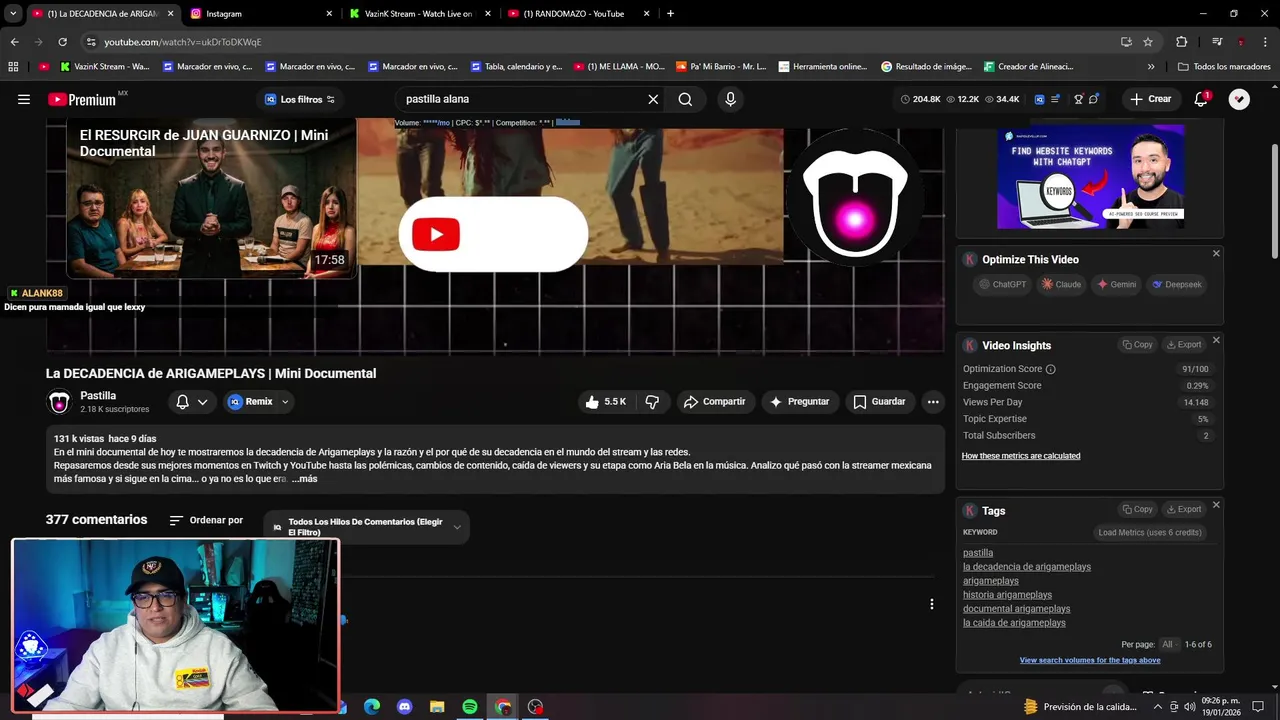The height and width of the screenshot is (720, 1280).
Task: Click the vidIQ trophy icon in header
Action: [1079, 99]
